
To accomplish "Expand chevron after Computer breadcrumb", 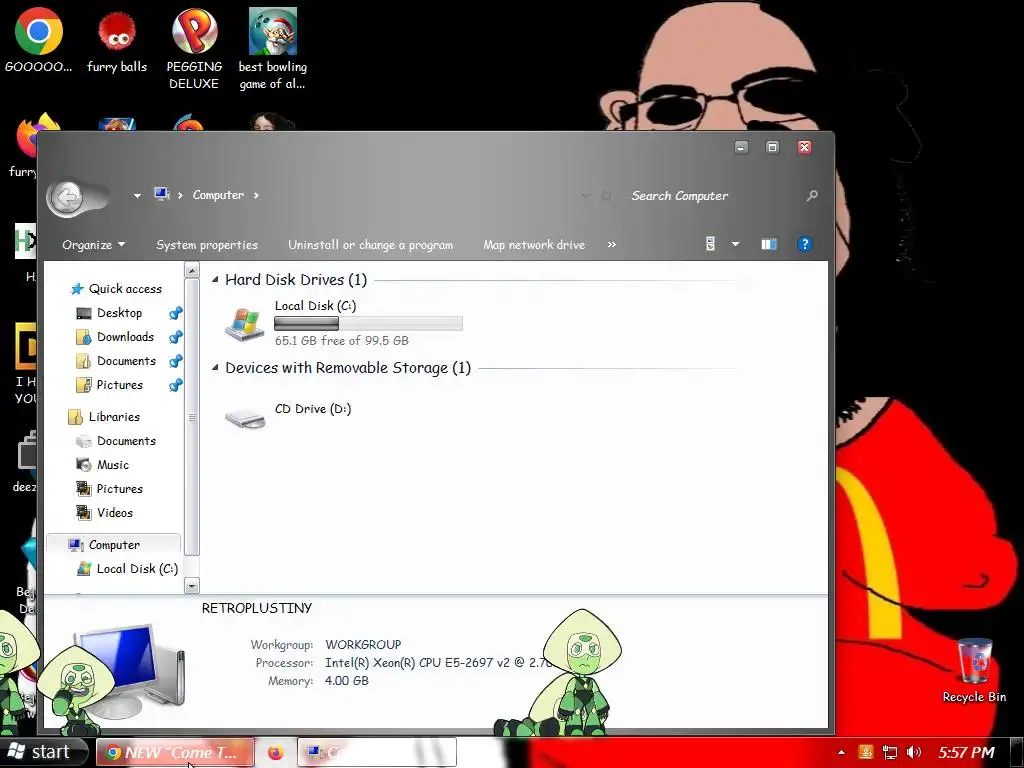I will tap(256, 195).
